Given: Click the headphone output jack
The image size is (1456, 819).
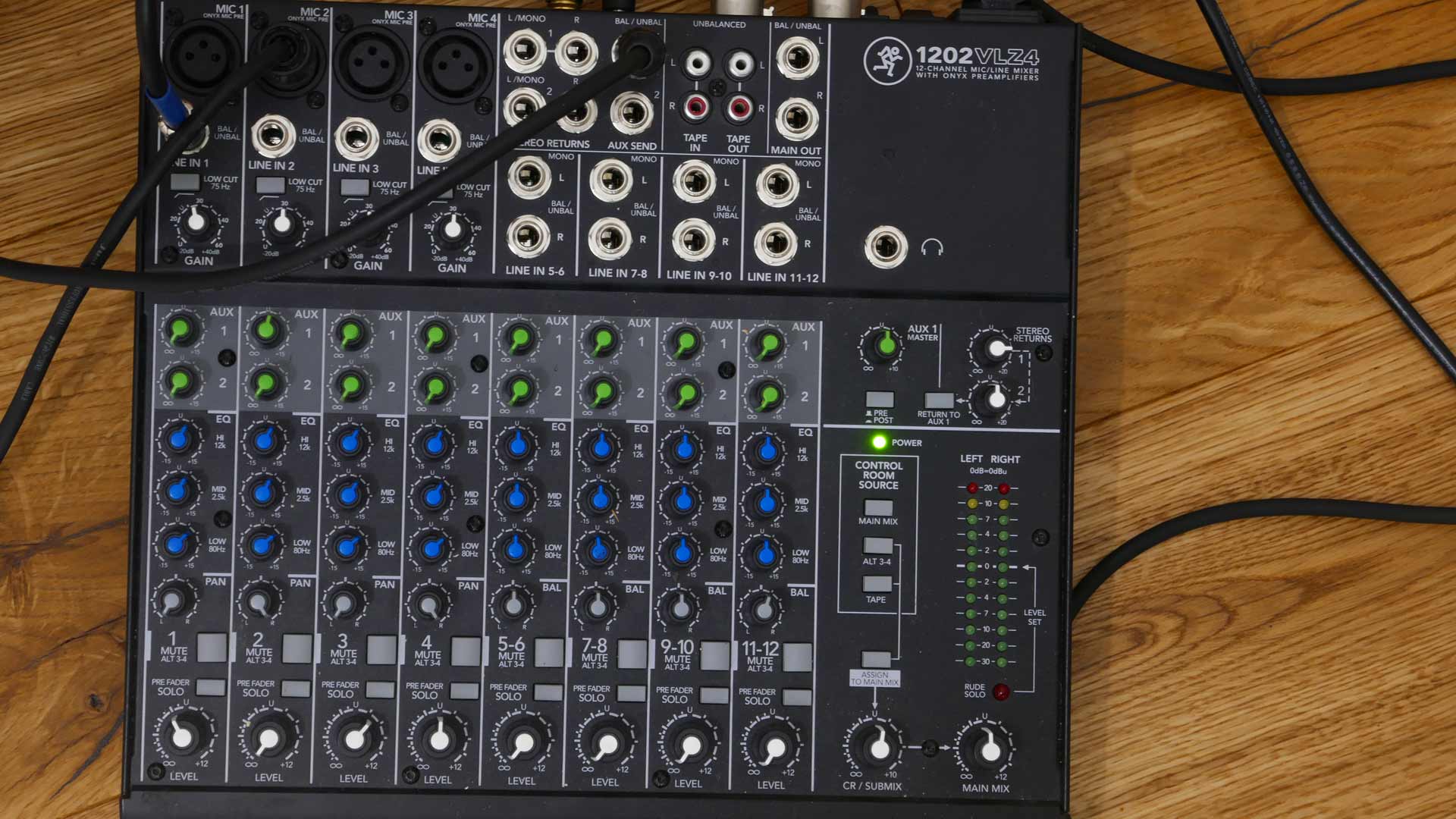Looking at the screenshot, I should pyautogui.click(x=886, y=246).
